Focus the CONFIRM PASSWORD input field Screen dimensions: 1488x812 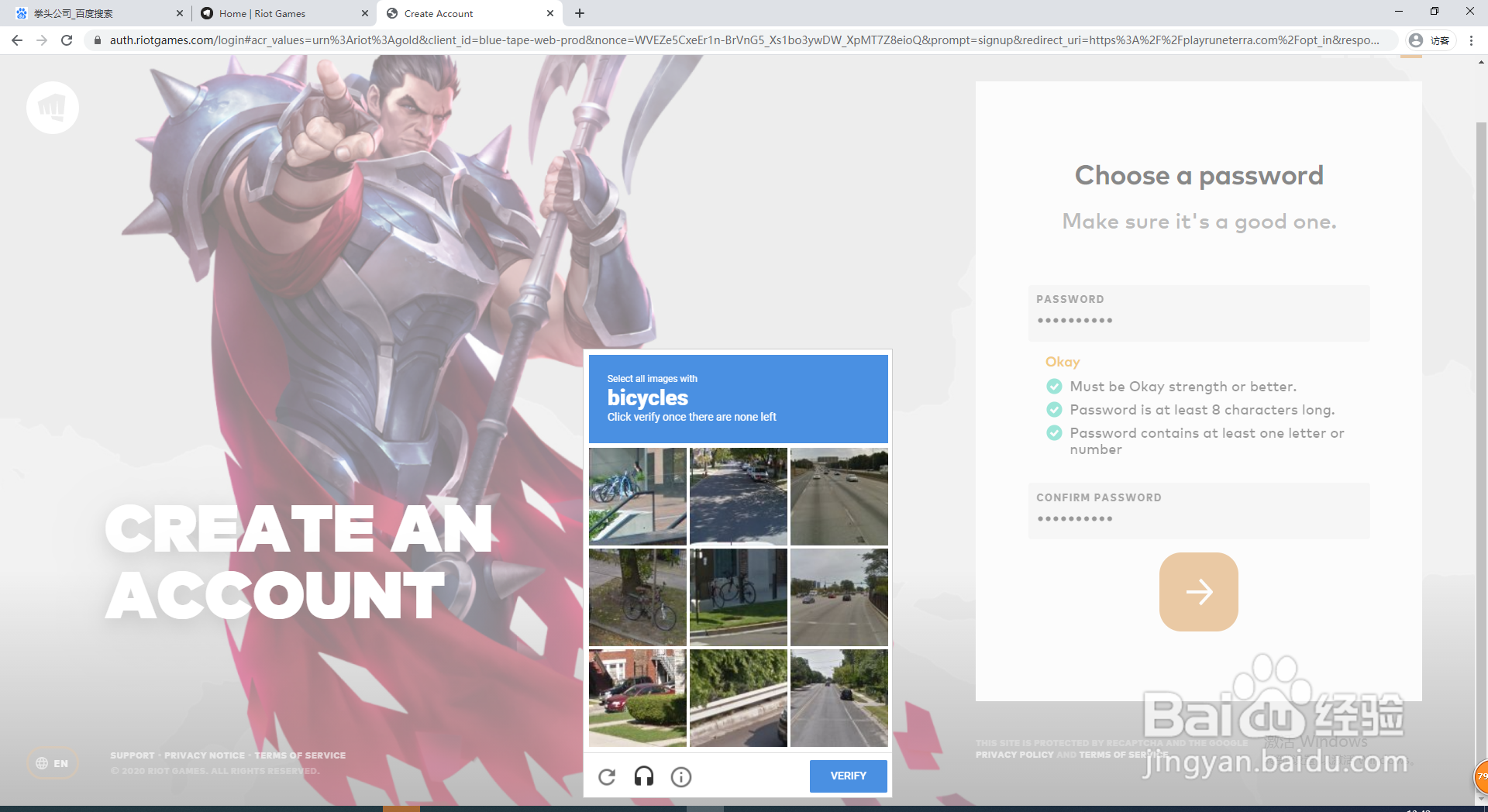click(x=1199, y=511)
